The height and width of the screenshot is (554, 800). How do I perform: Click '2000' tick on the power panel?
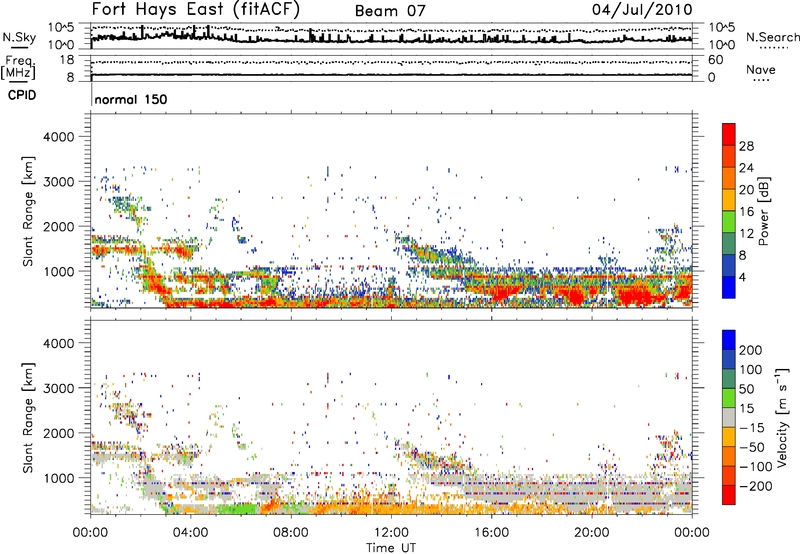tap(58, 226)
